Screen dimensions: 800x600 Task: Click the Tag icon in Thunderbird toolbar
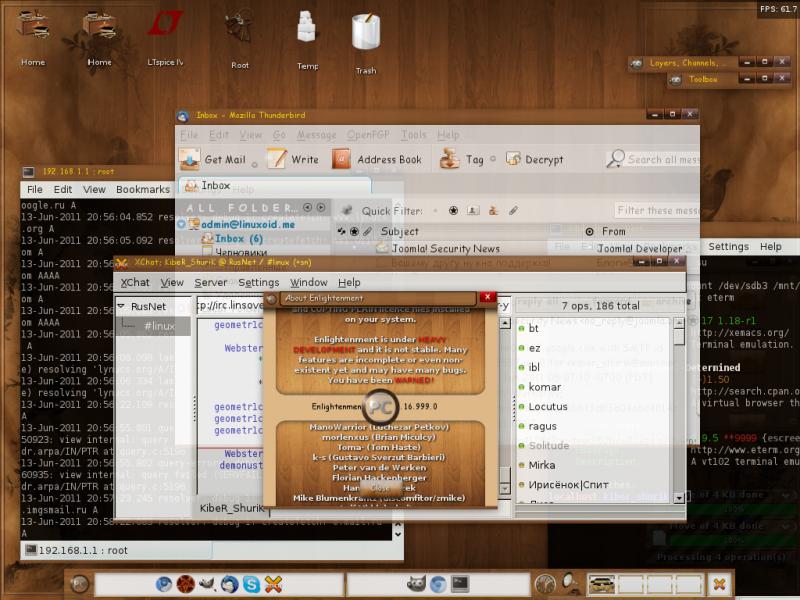click(450, 159)
